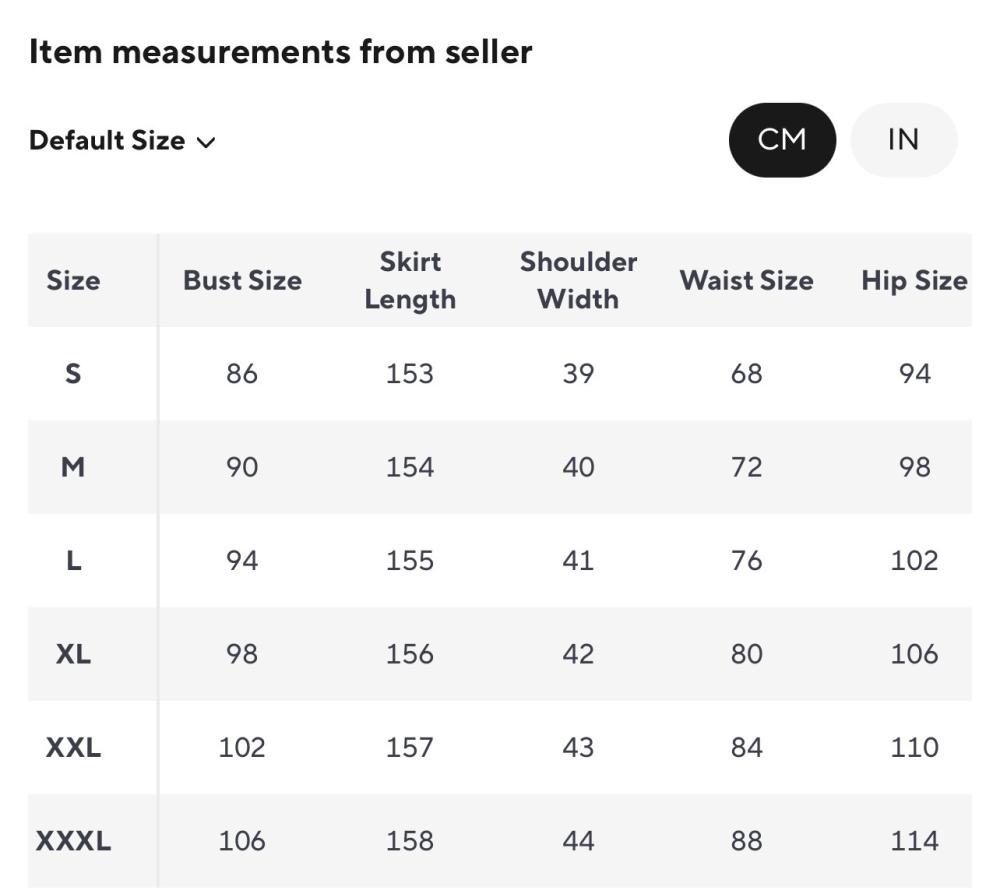Select the L size row label
Image resolution: width=1000 pixels, height=894 pixels.
point(73,560)
